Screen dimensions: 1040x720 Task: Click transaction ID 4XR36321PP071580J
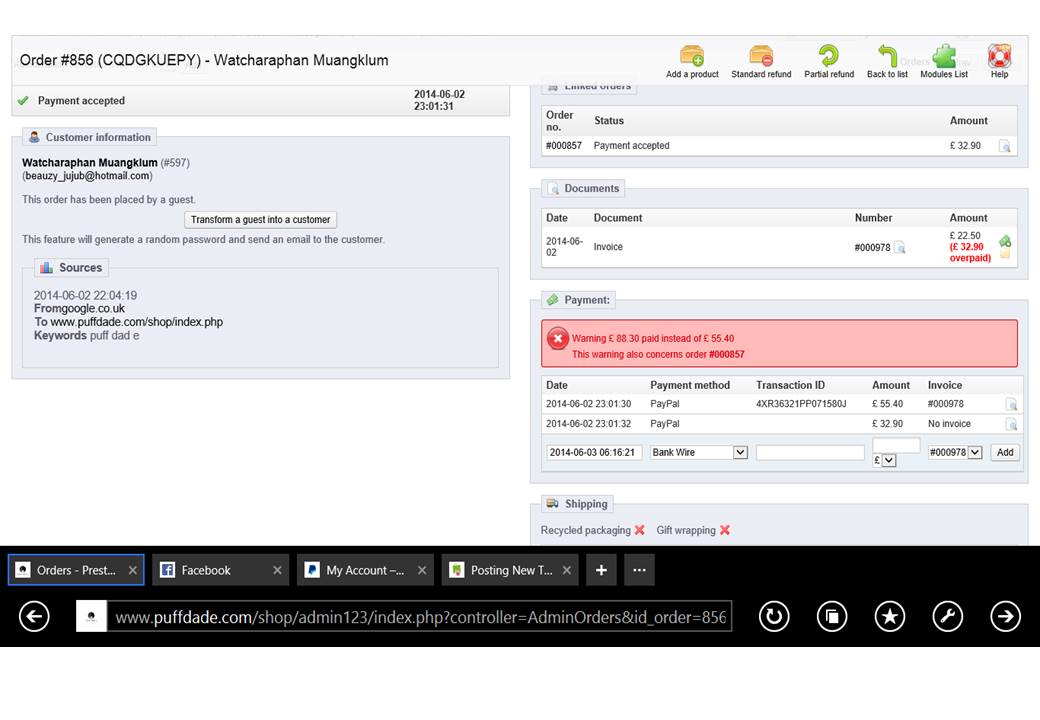coord(801,404)
